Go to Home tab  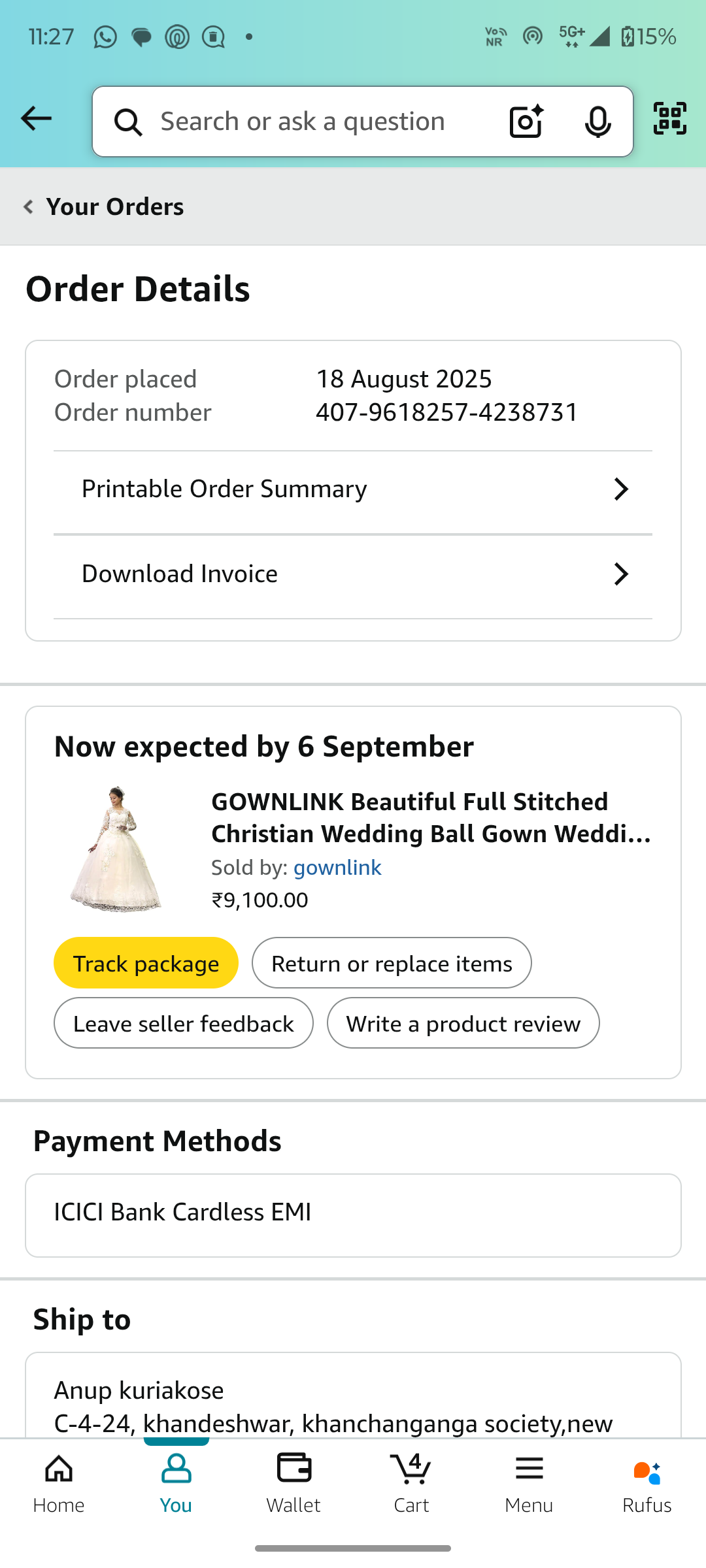59,1483
